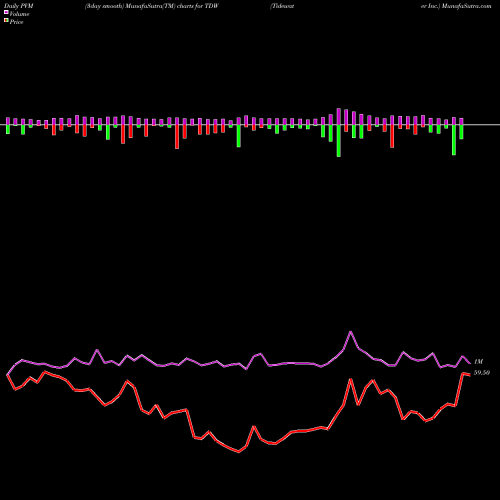The height and width of the screenshot is (500, 500).
Task: Click the '(3day smooth) MunafaSutra(TM) charts for TDW' heading
Action: point(152,6)
